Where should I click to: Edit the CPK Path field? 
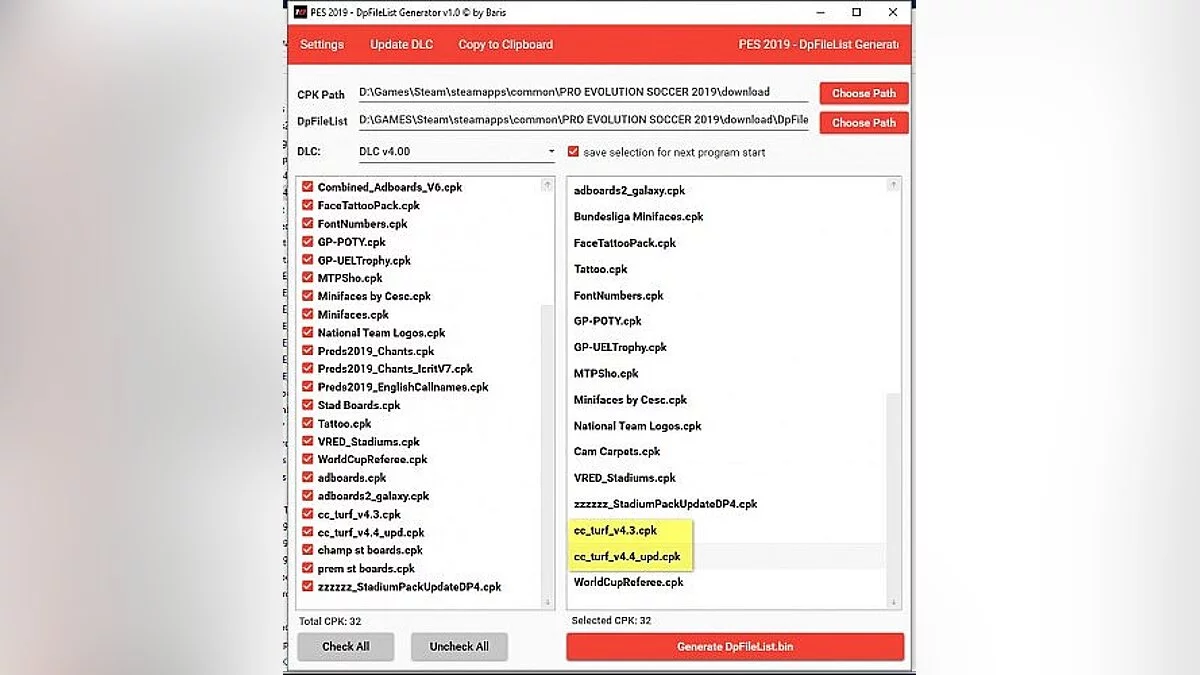tap(583, 92)
